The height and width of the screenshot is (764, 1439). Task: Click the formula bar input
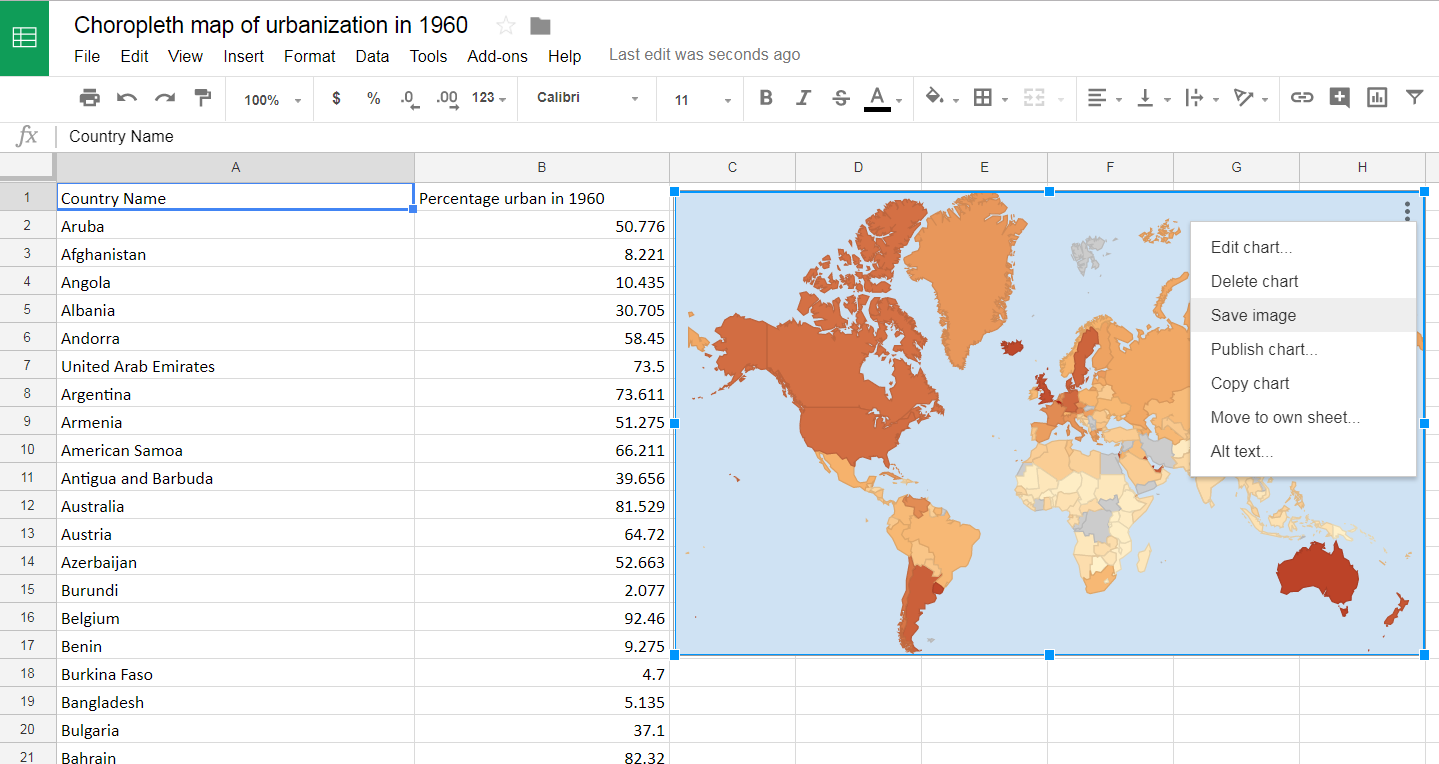click(750, 136)
